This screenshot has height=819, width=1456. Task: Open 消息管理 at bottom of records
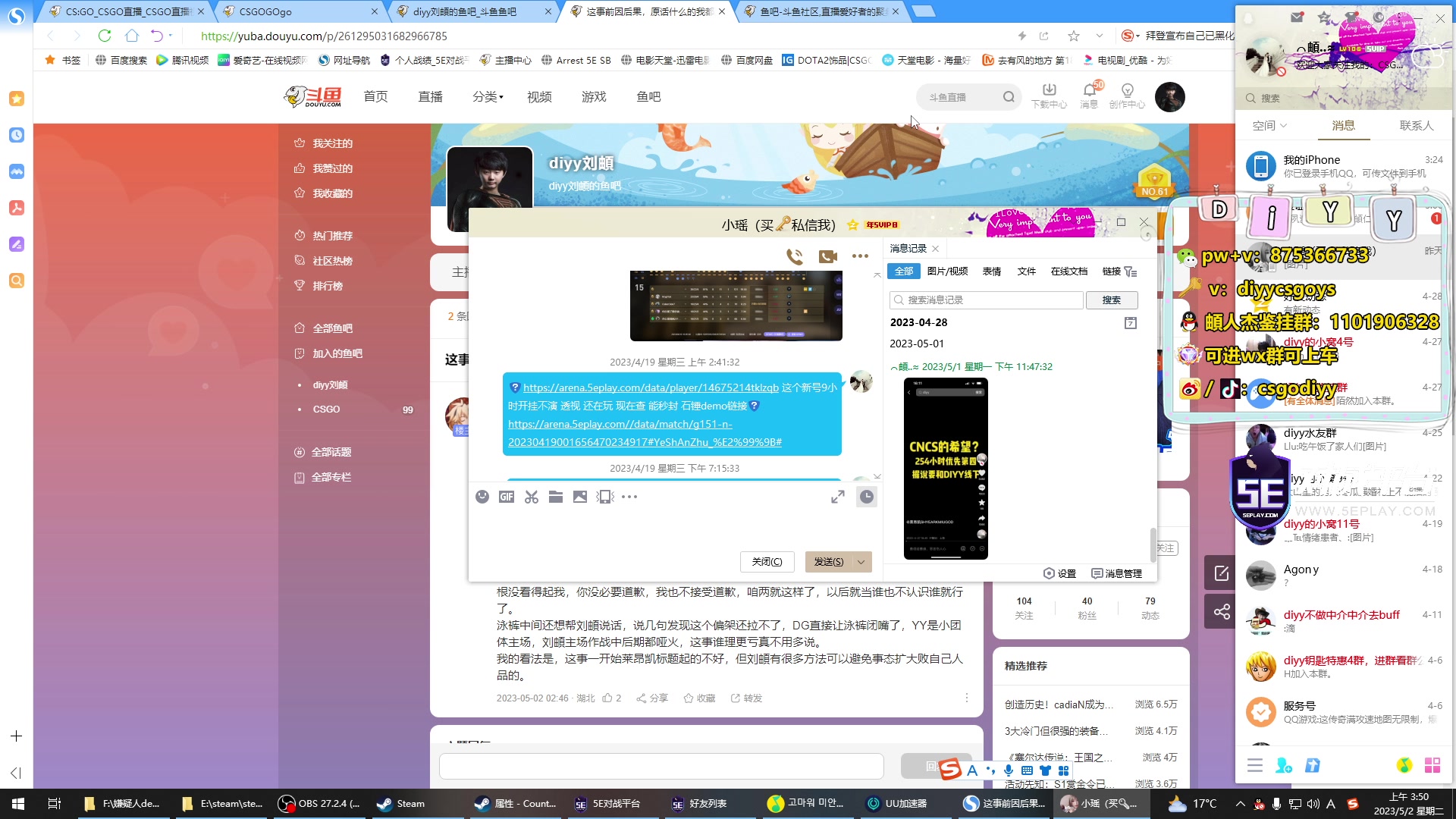pos(1116,573)
